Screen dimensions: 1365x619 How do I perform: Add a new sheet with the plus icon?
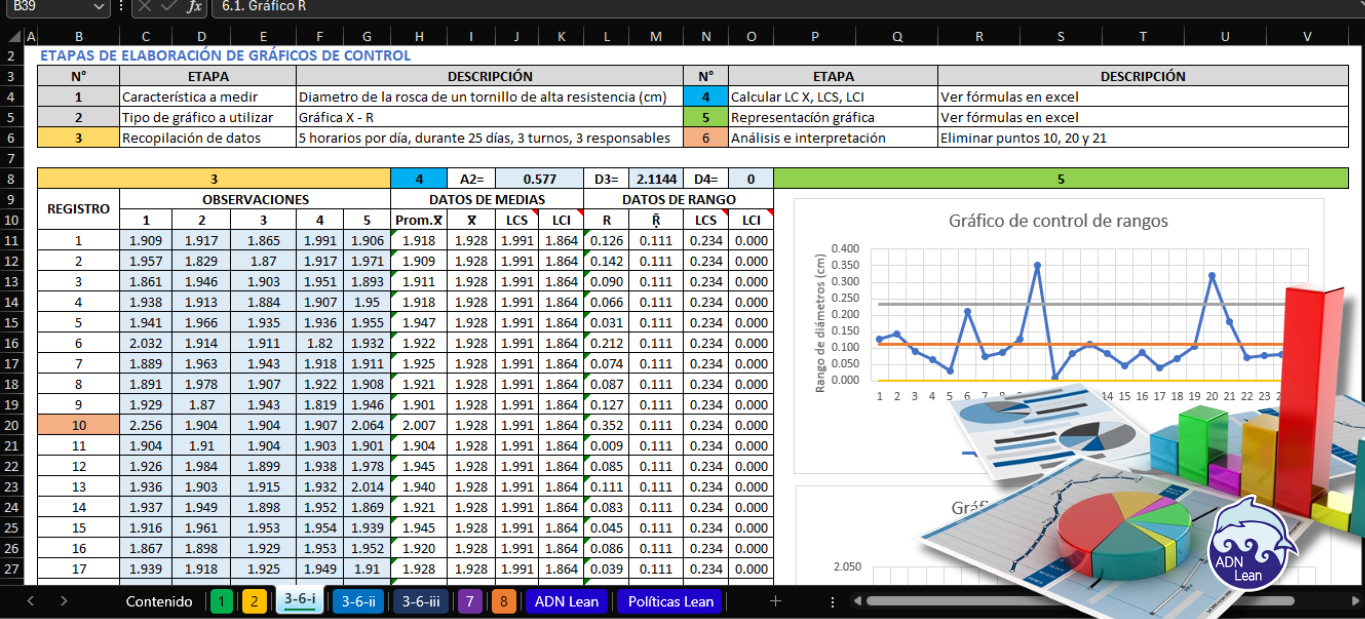pyautogui.click(x=775, y=601)
